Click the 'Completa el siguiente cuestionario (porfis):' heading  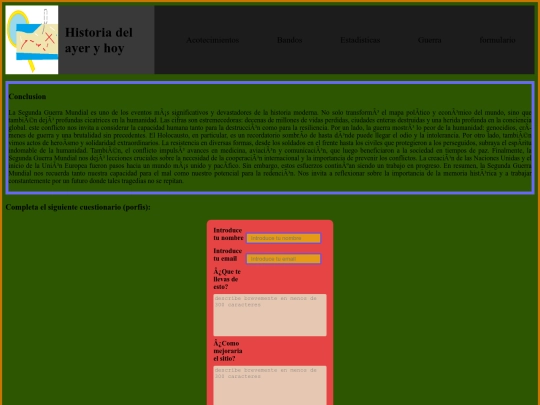(x=78, y=207)
